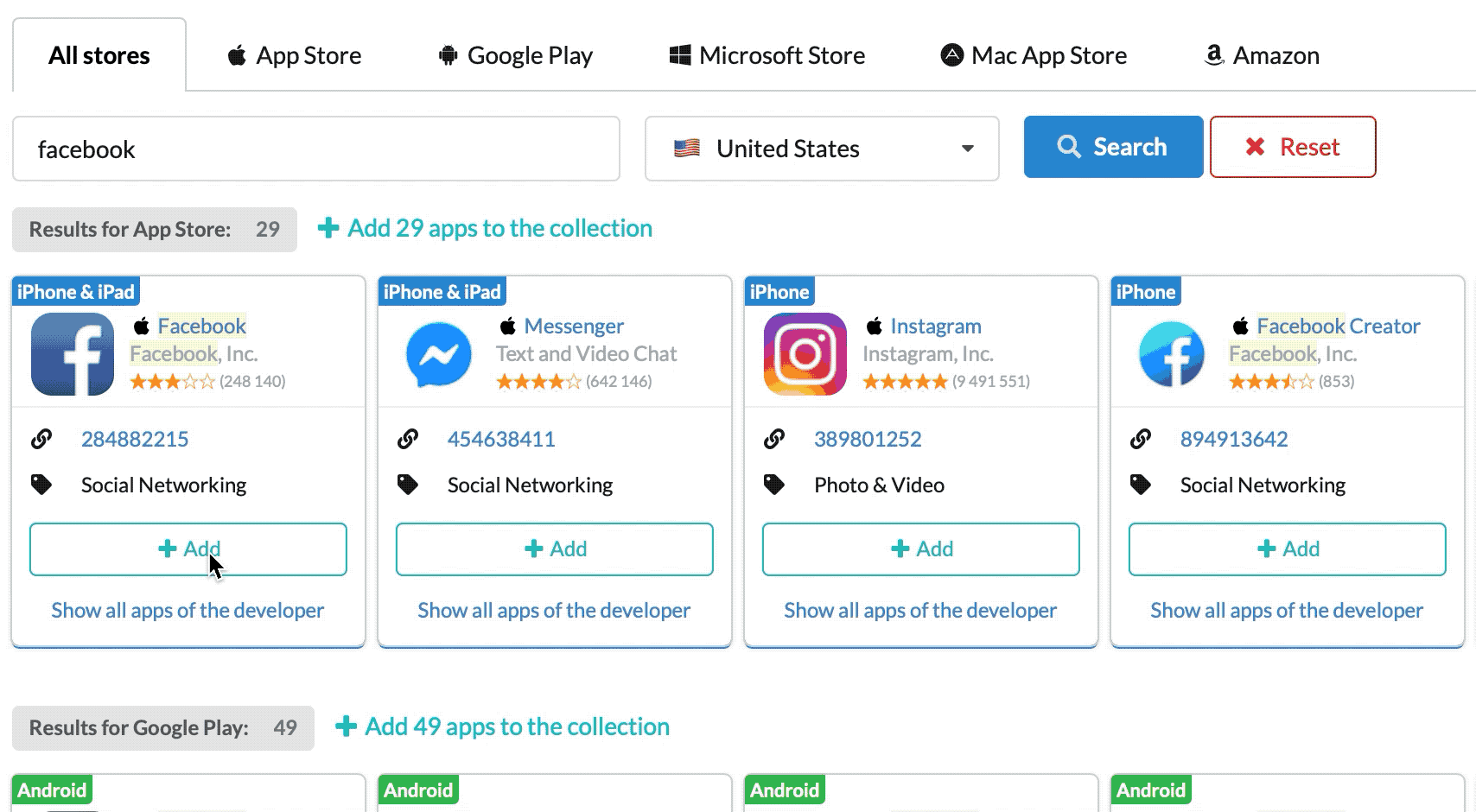
Task: Switch to the Amazon tab
Action: click(1262, 55)
